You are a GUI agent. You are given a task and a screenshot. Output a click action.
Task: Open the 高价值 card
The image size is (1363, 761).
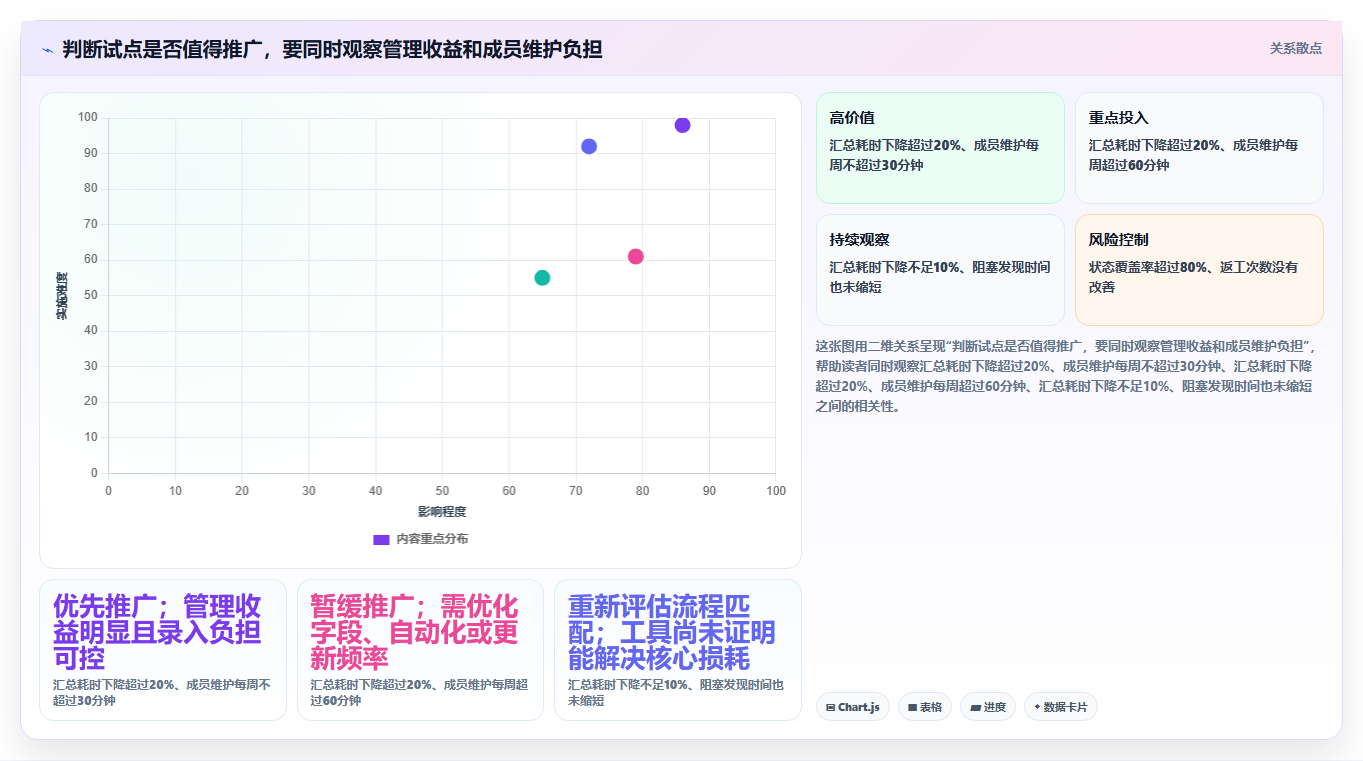940,148
